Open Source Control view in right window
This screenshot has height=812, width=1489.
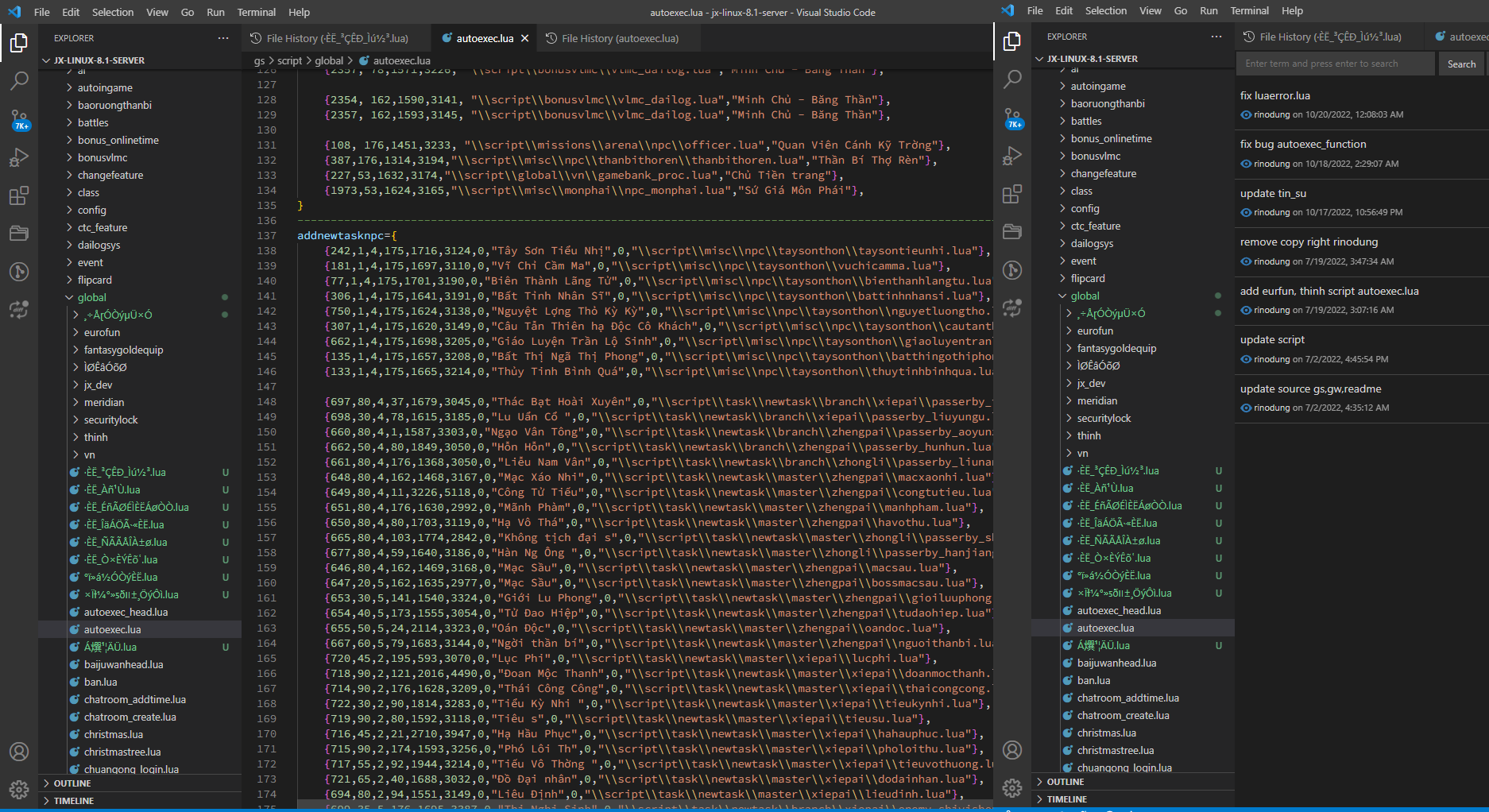click(1012, 118)
